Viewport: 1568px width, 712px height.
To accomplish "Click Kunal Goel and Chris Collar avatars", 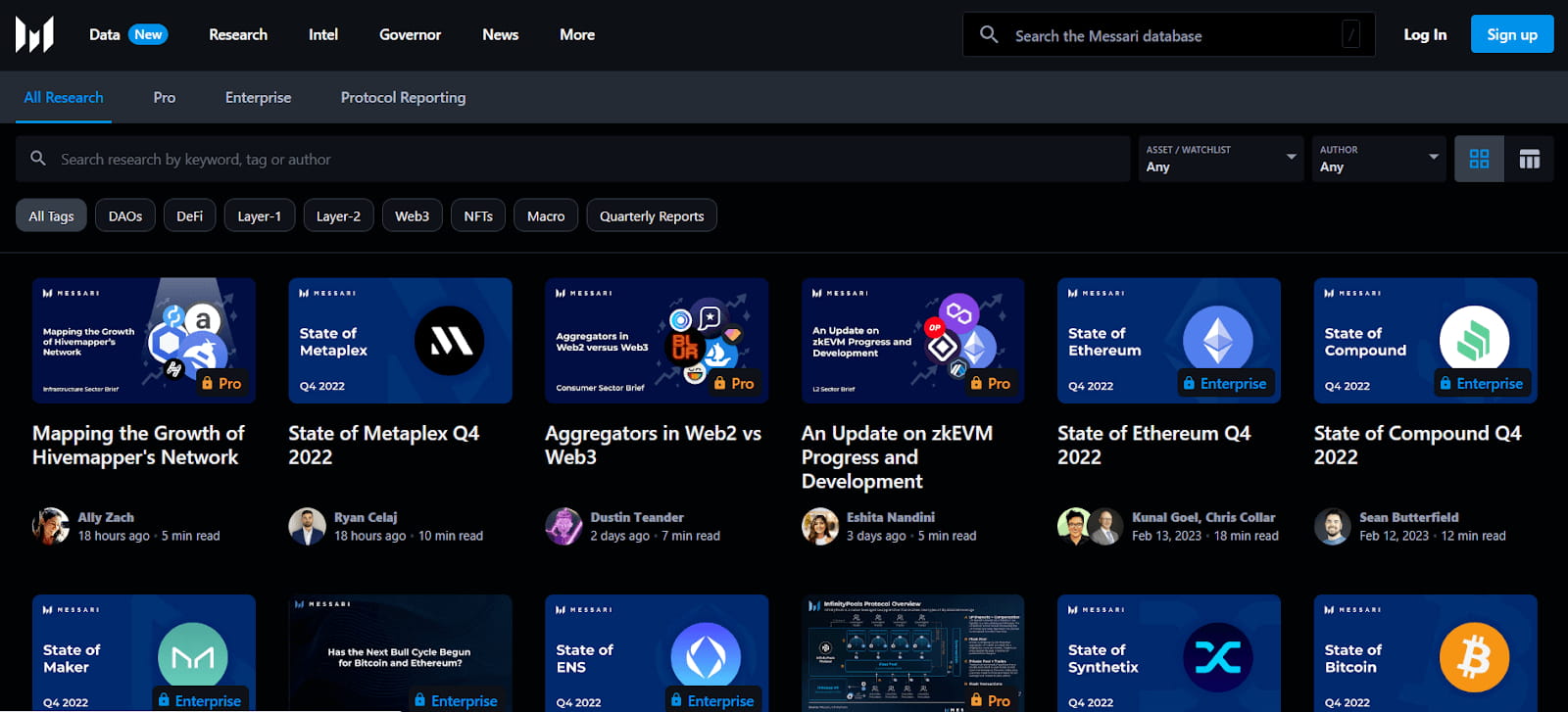I will click(x=1091, y=526).
